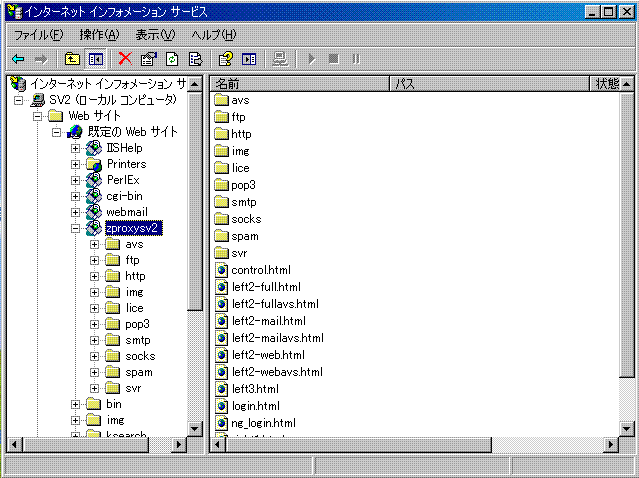Collapse the 既定の Web サイト node
Screen dimensions: 639x478
pyautogui.click(x=57, y=132)
